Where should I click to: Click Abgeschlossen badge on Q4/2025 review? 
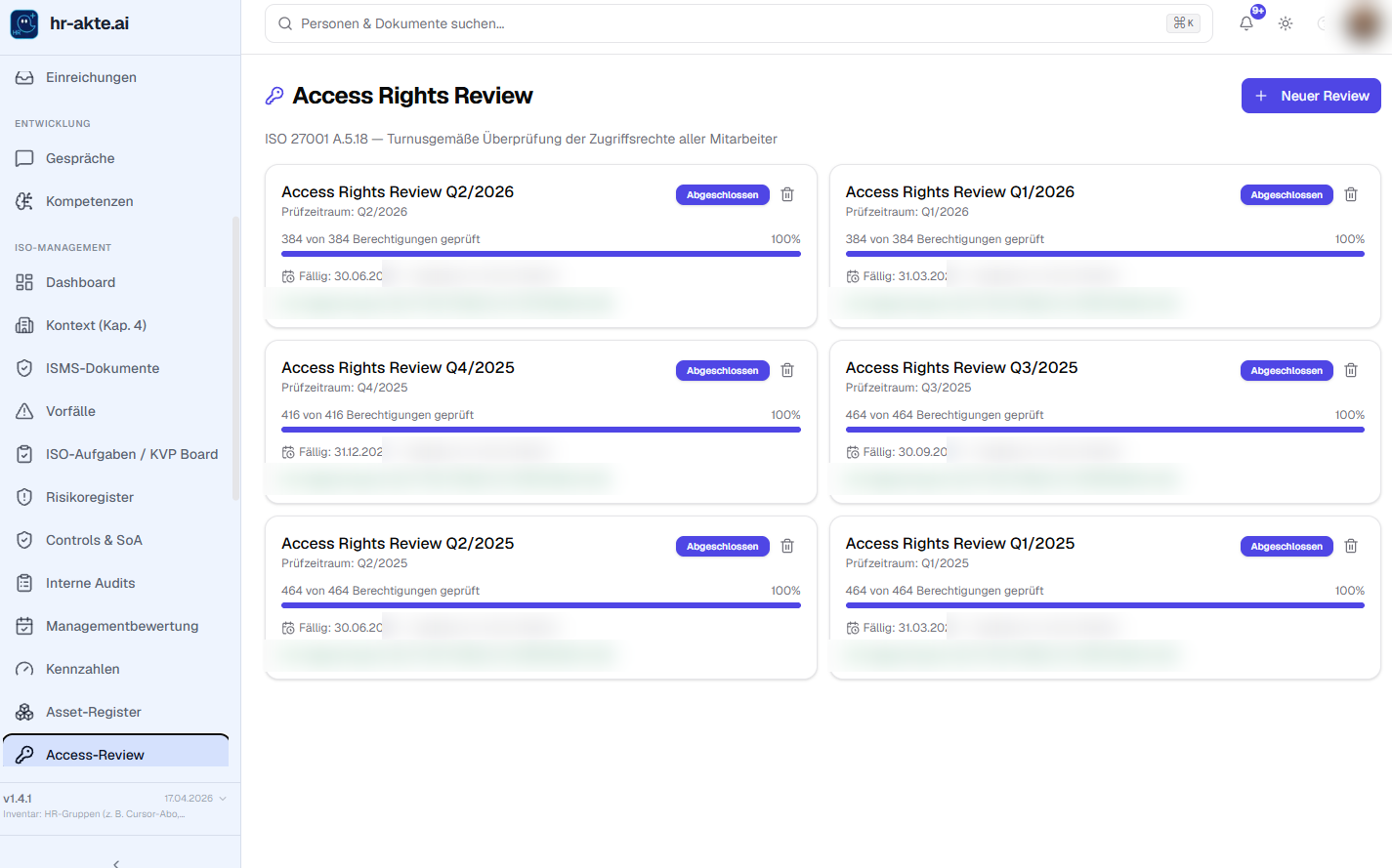coord(723,371)
